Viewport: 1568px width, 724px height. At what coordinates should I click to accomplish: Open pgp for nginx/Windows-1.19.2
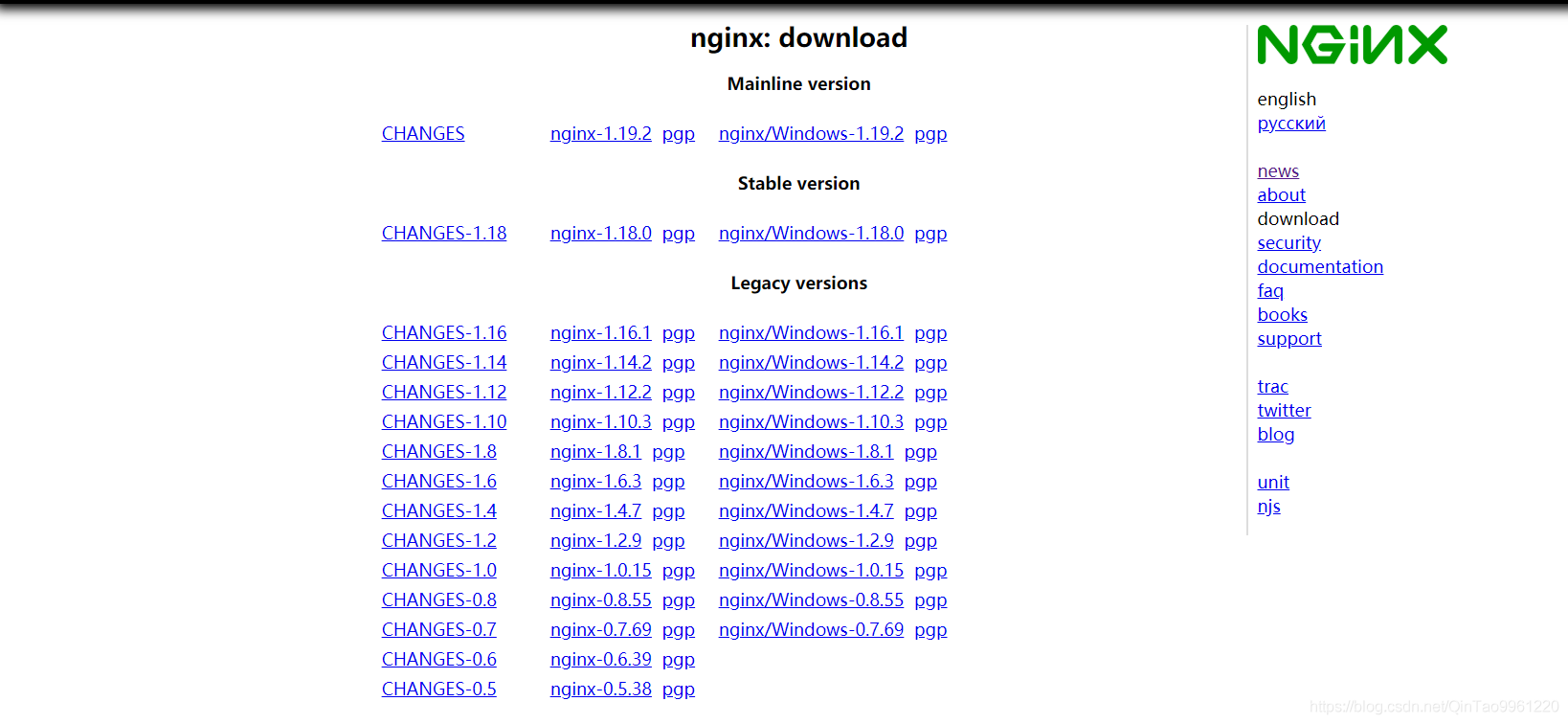coord(930,134)
